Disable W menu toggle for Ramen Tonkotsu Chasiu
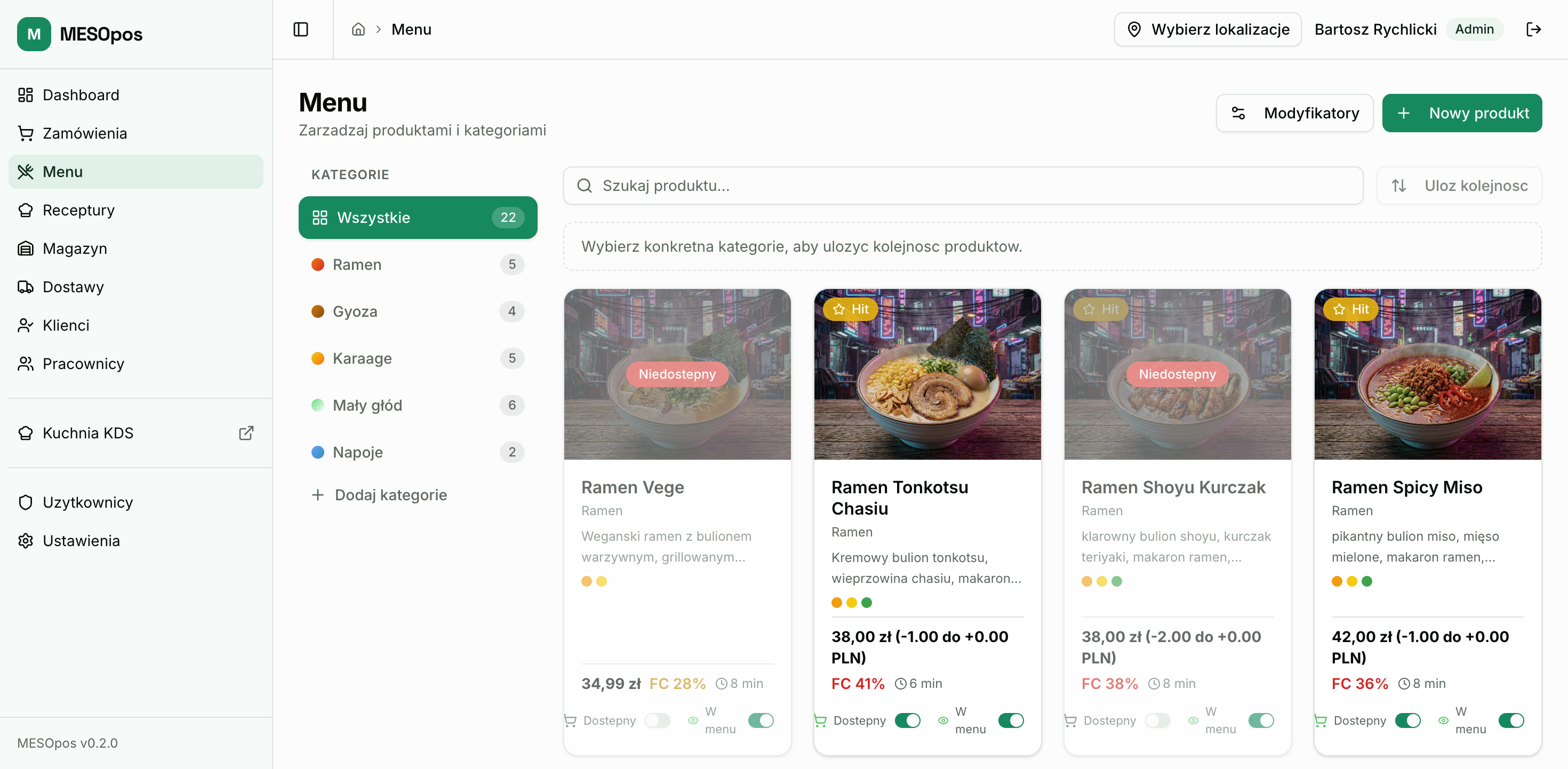This screenshot has width=1568, height=769. click(1011, 721)
